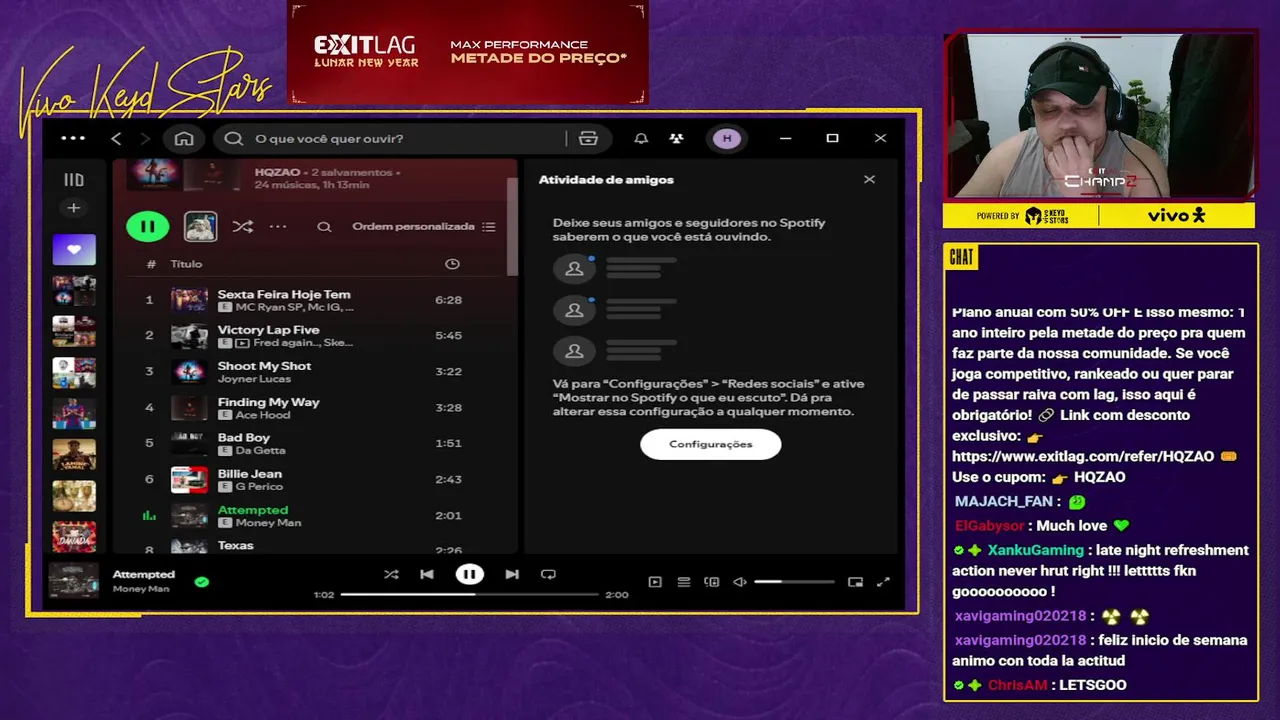This screenshot has width=1280, height=720.
Task: Open 'Attempted' title in now-playing bar
Action: click(143, 574)
